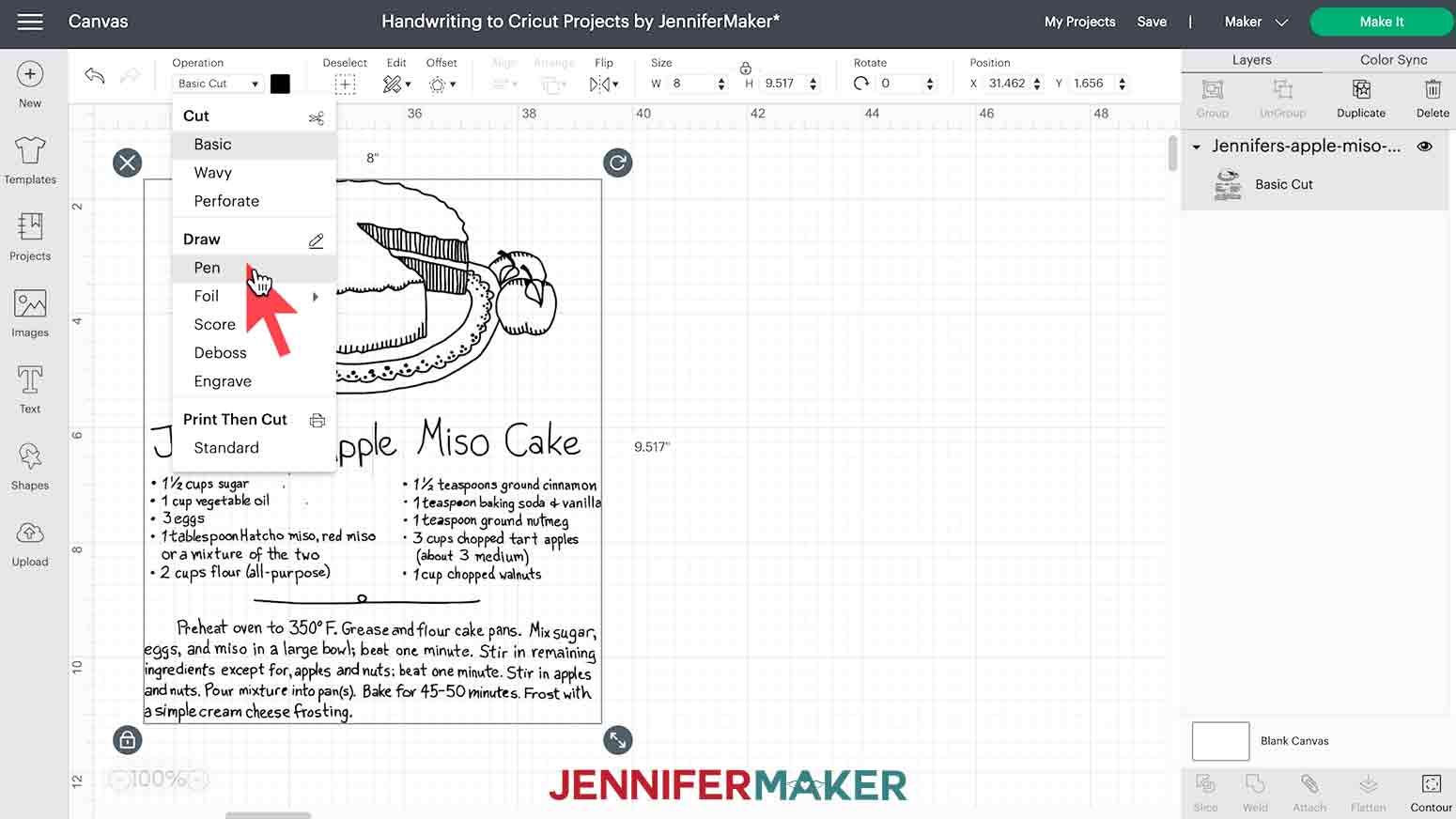Screen dimensions: 1456x819
Task: Click the Flatten icon
Action: click(x=1369, y=784)
